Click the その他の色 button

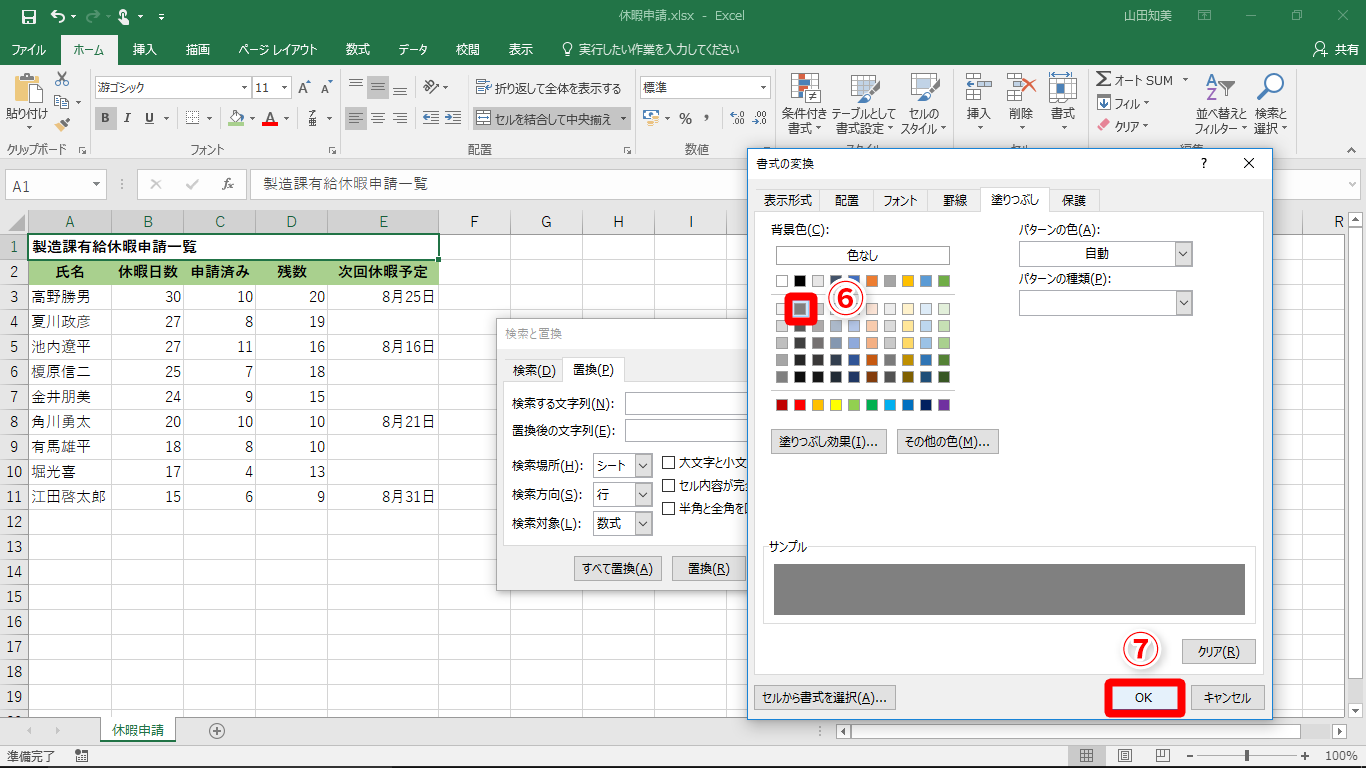coord(947,441)
